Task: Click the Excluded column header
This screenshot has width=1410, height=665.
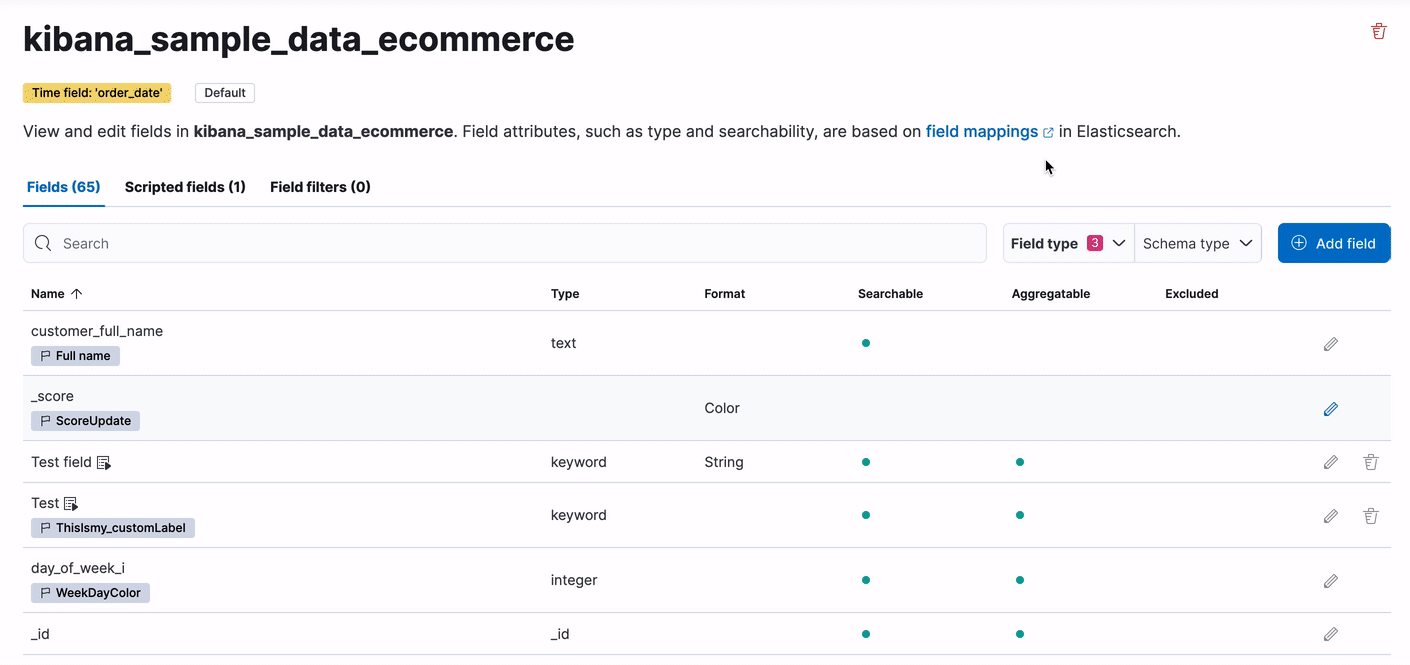Action: click(1192, 294)
